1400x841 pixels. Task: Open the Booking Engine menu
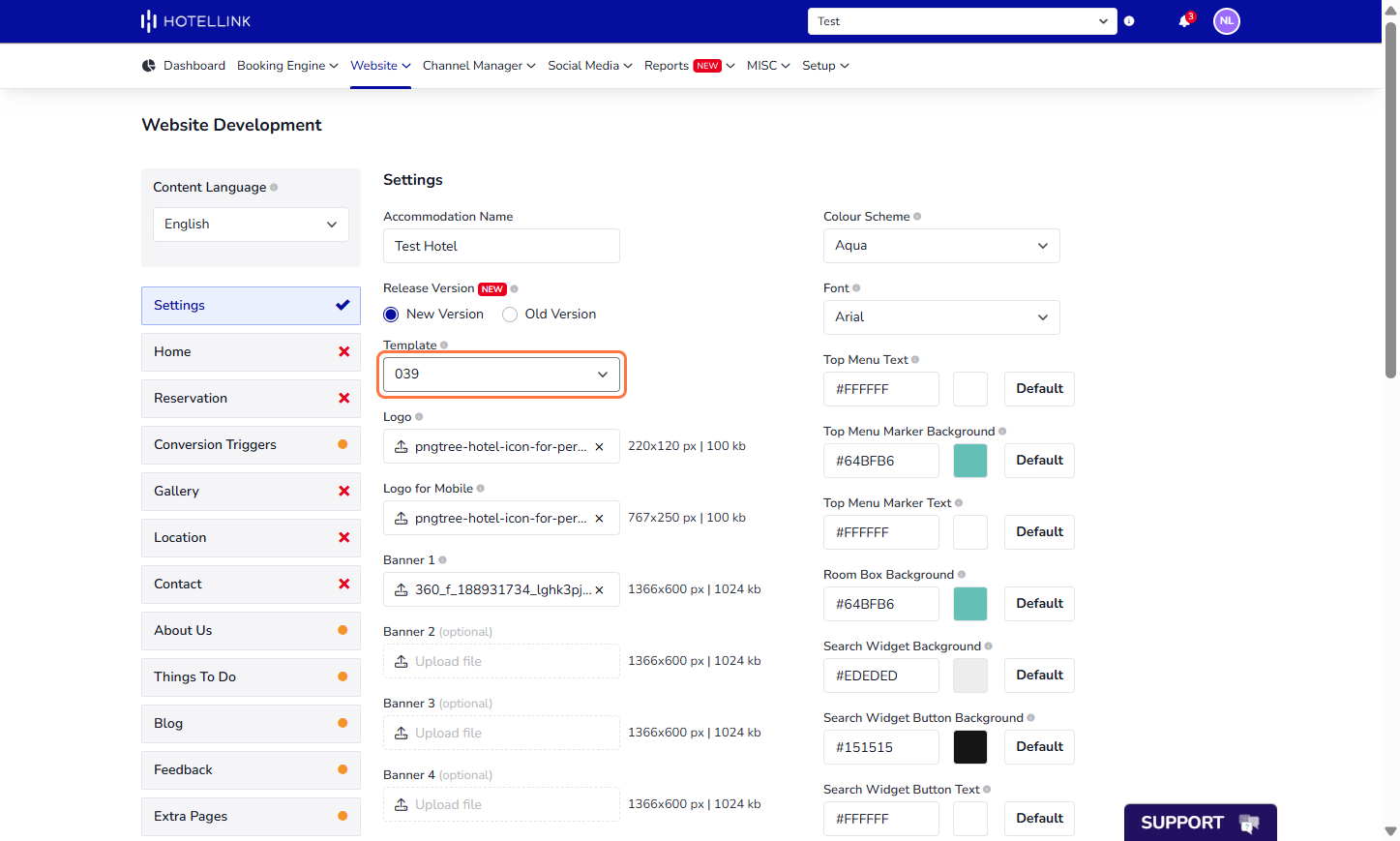pyautogui.click(x=287, y=66)
